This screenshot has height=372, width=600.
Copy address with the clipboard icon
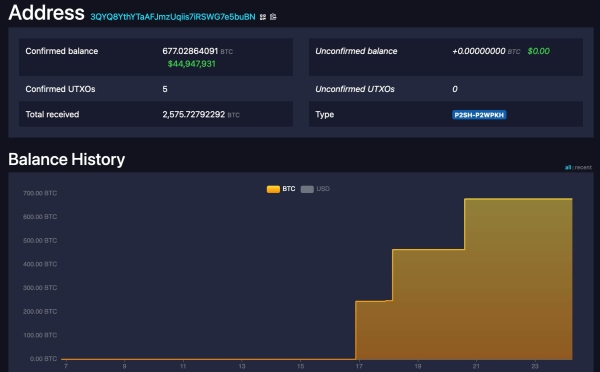(273, 17)
